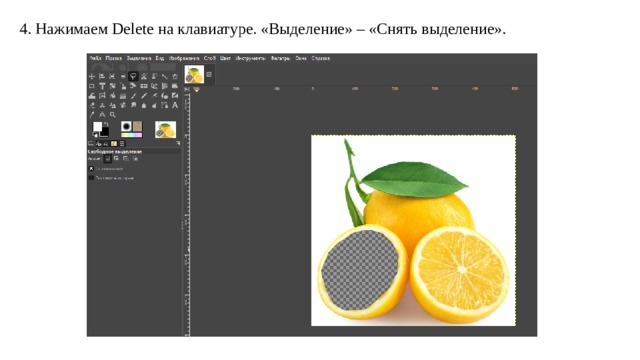Open the Изображение menu
The image size is (640, 360).
pyautogui.click(x=184, y=58)
